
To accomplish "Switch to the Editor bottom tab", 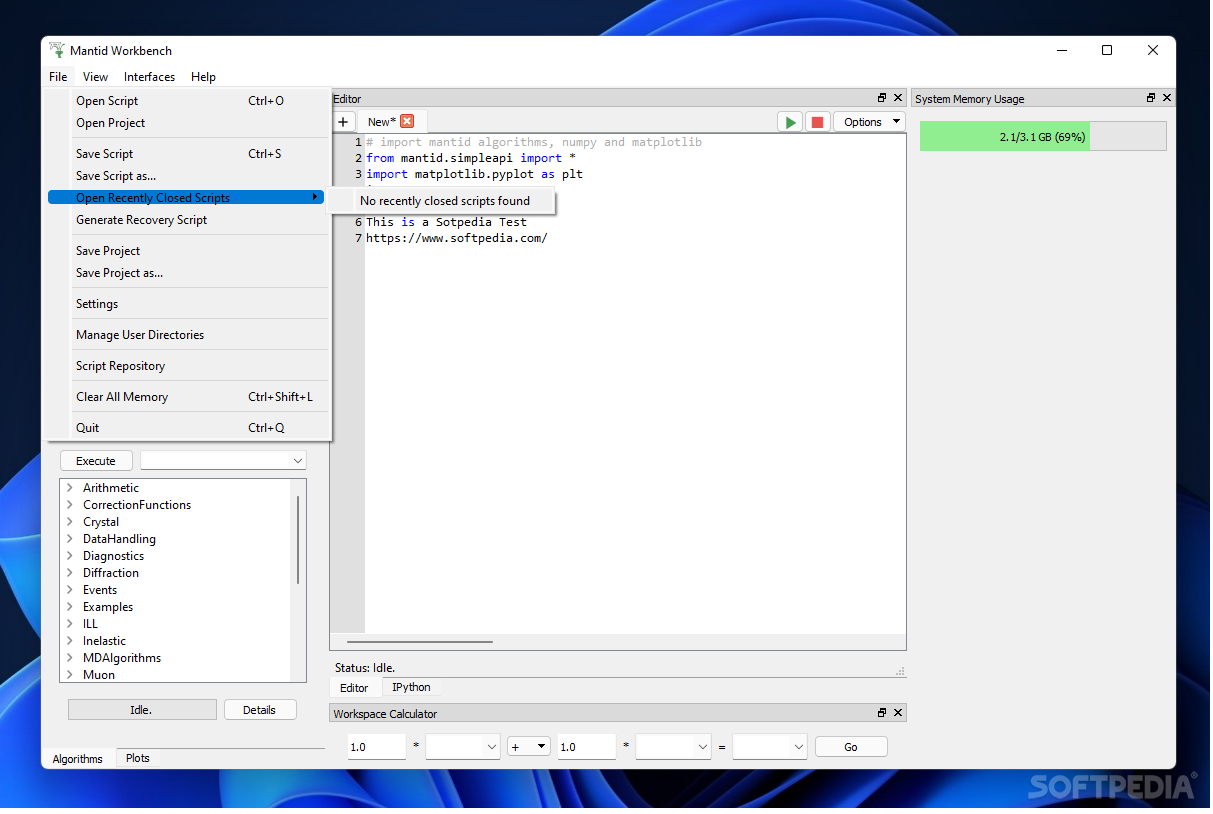I will 354,688.
